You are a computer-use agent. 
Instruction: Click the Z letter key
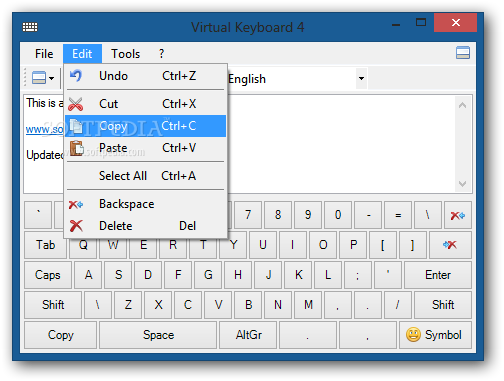pos(128,305)
